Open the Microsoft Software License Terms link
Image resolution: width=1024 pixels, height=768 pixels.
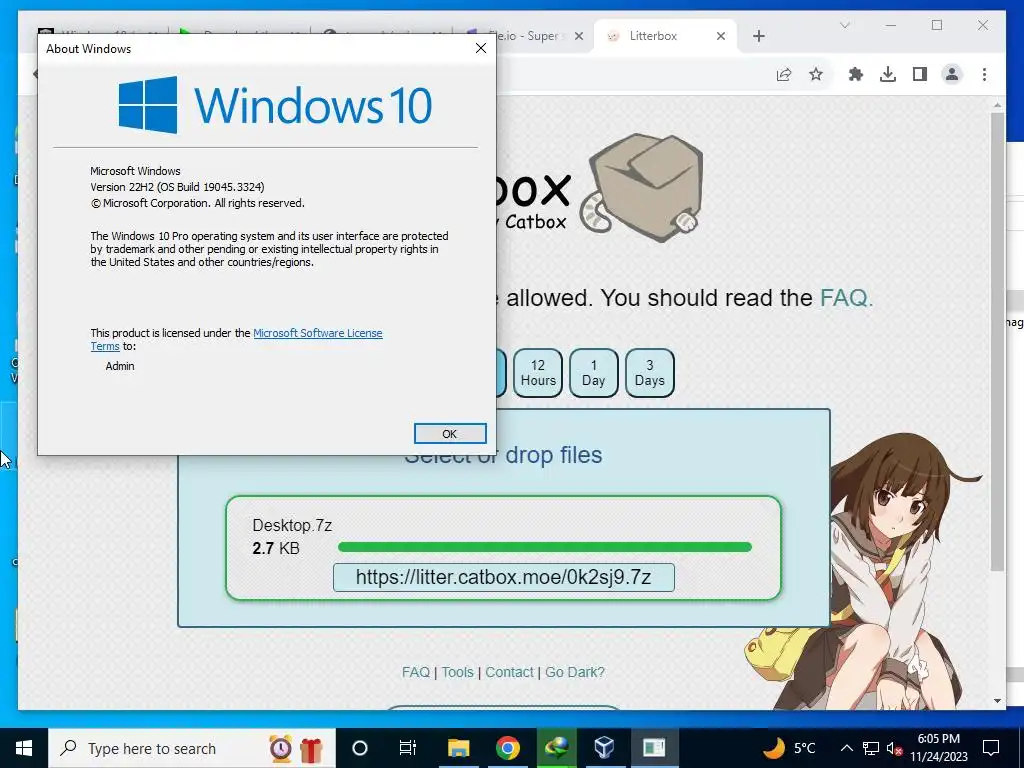pos(317,333)
